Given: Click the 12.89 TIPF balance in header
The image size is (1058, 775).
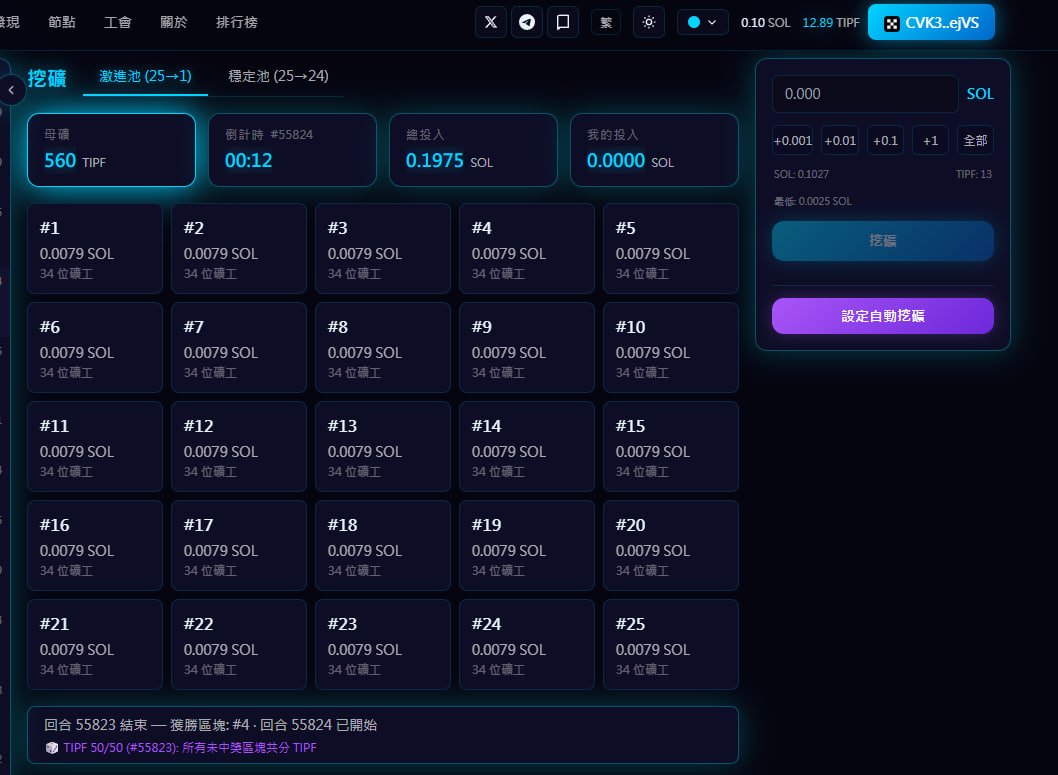Looking at the screenshot, I should [831, 22].
